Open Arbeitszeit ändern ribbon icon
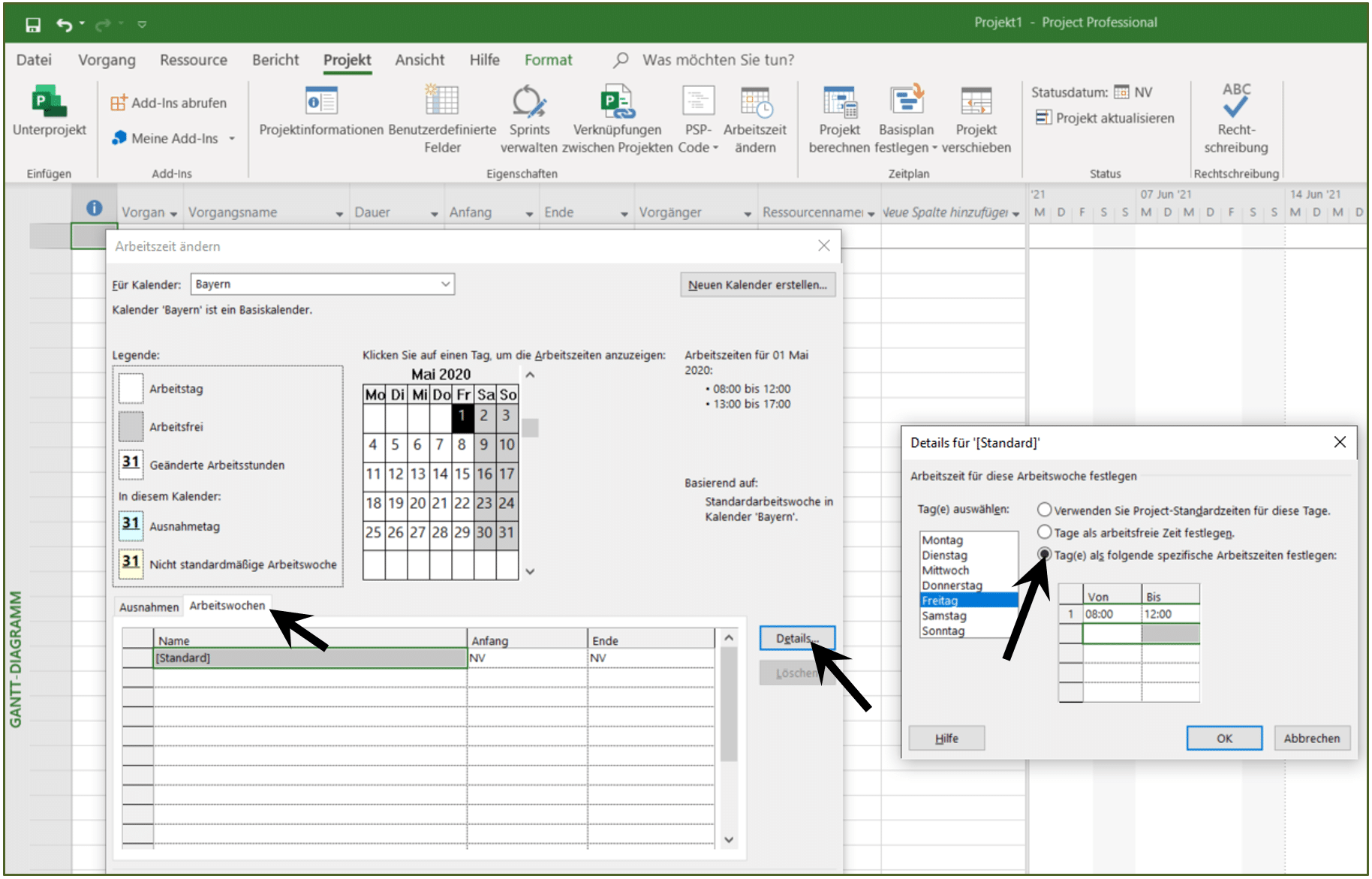Viewport: 1372px width, 879px height. [755, 102]
